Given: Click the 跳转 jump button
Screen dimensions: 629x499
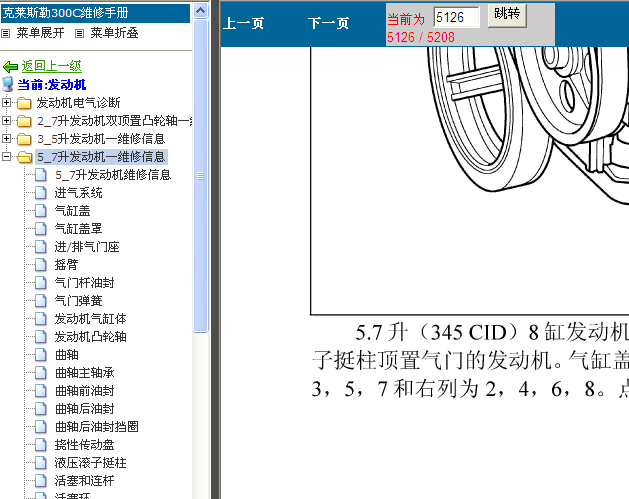Looking at the screenshot, I should click(x=507, y=15).
